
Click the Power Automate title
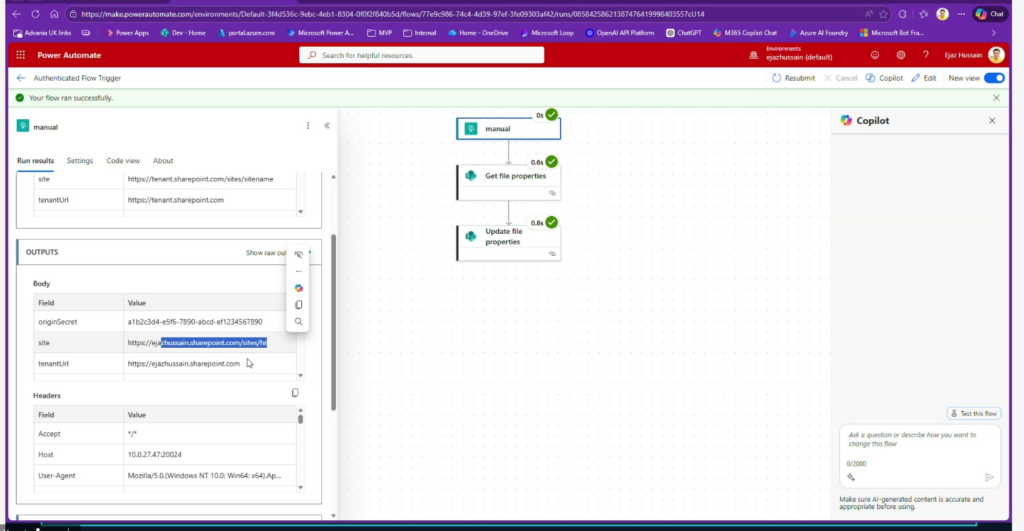69,56
